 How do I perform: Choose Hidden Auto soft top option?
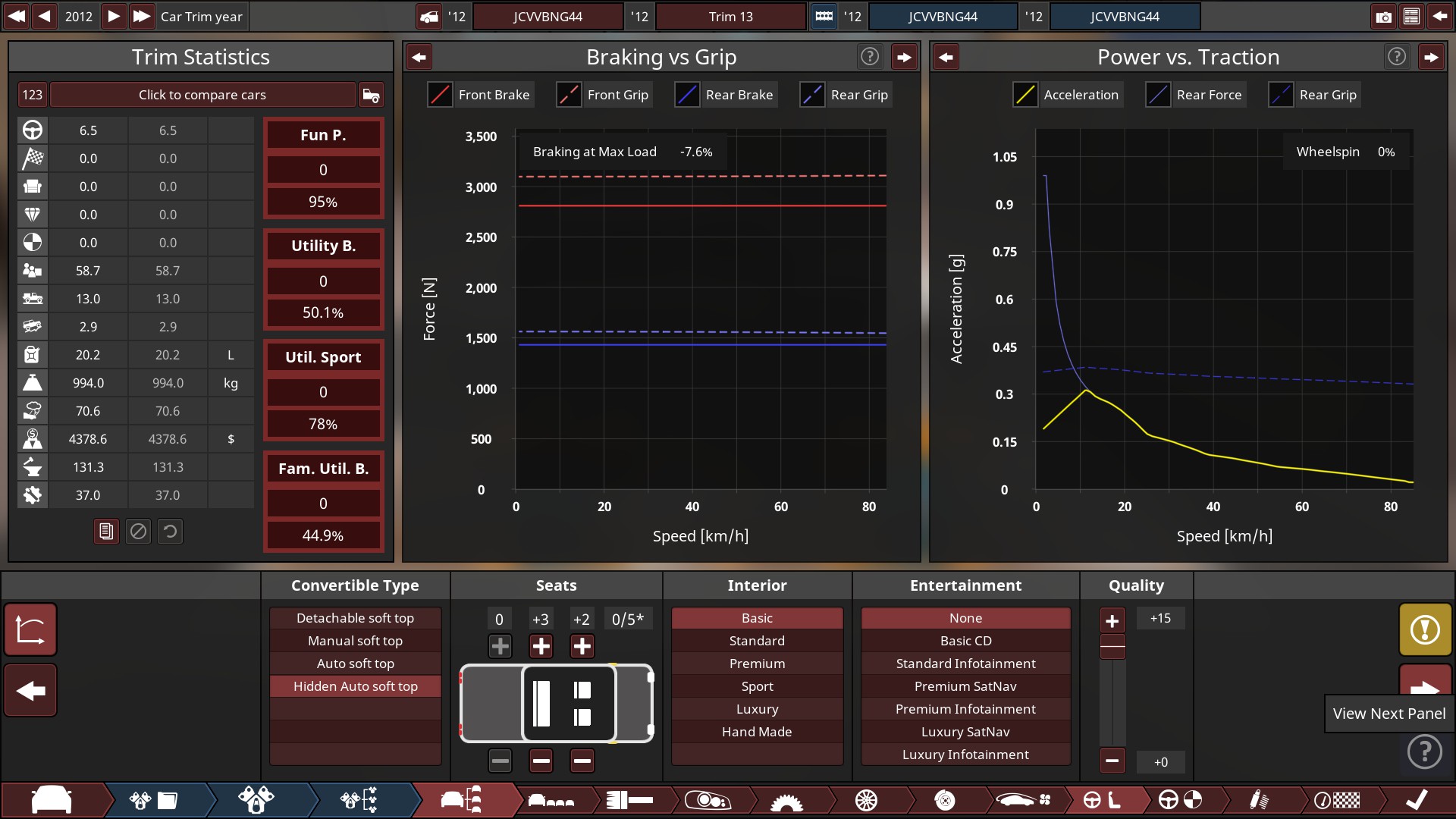(x=355, y=686)
